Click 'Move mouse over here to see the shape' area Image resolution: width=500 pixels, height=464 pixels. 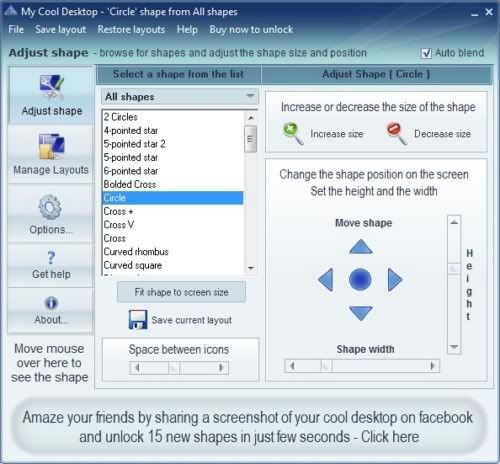[x=50, y=363]
